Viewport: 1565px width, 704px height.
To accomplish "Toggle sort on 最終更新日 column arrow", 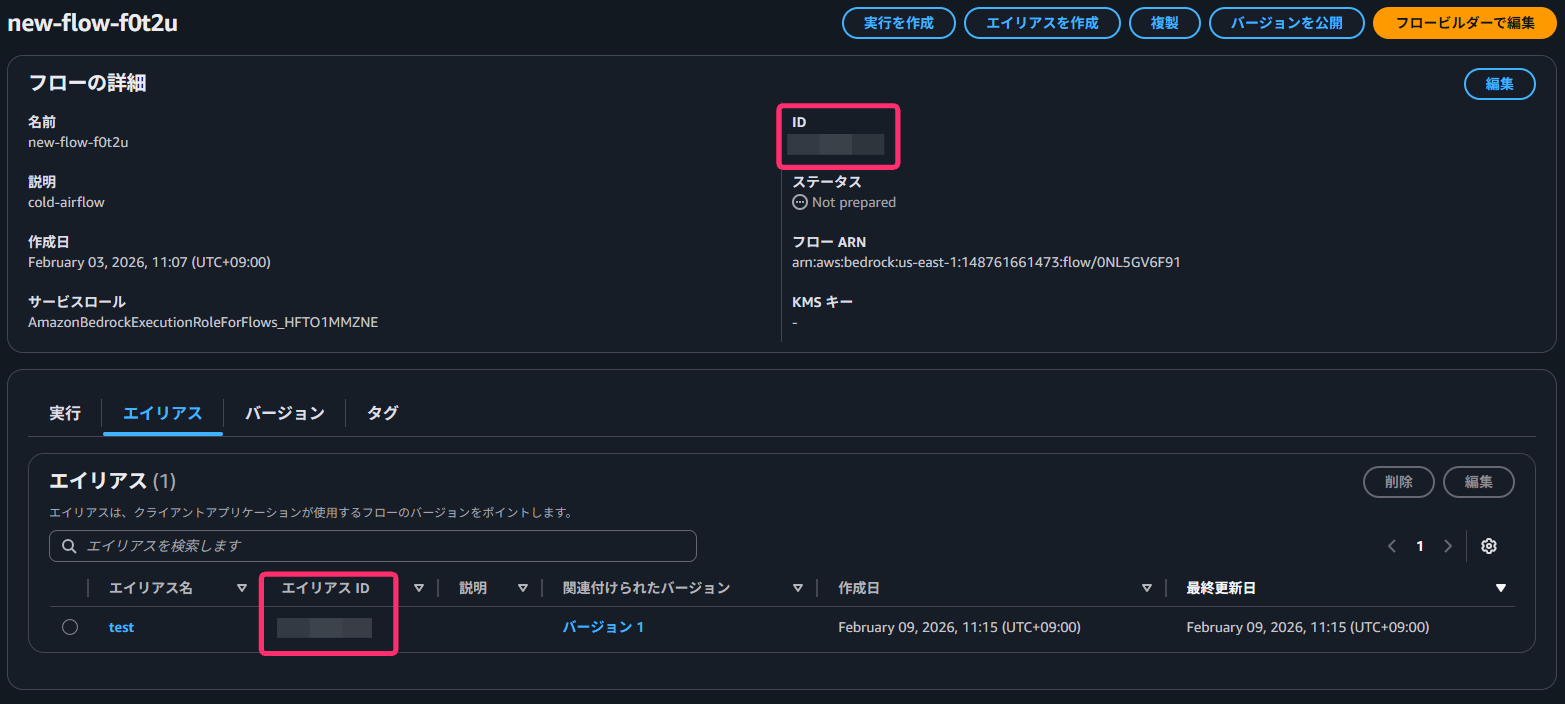I will (1500, 588).
